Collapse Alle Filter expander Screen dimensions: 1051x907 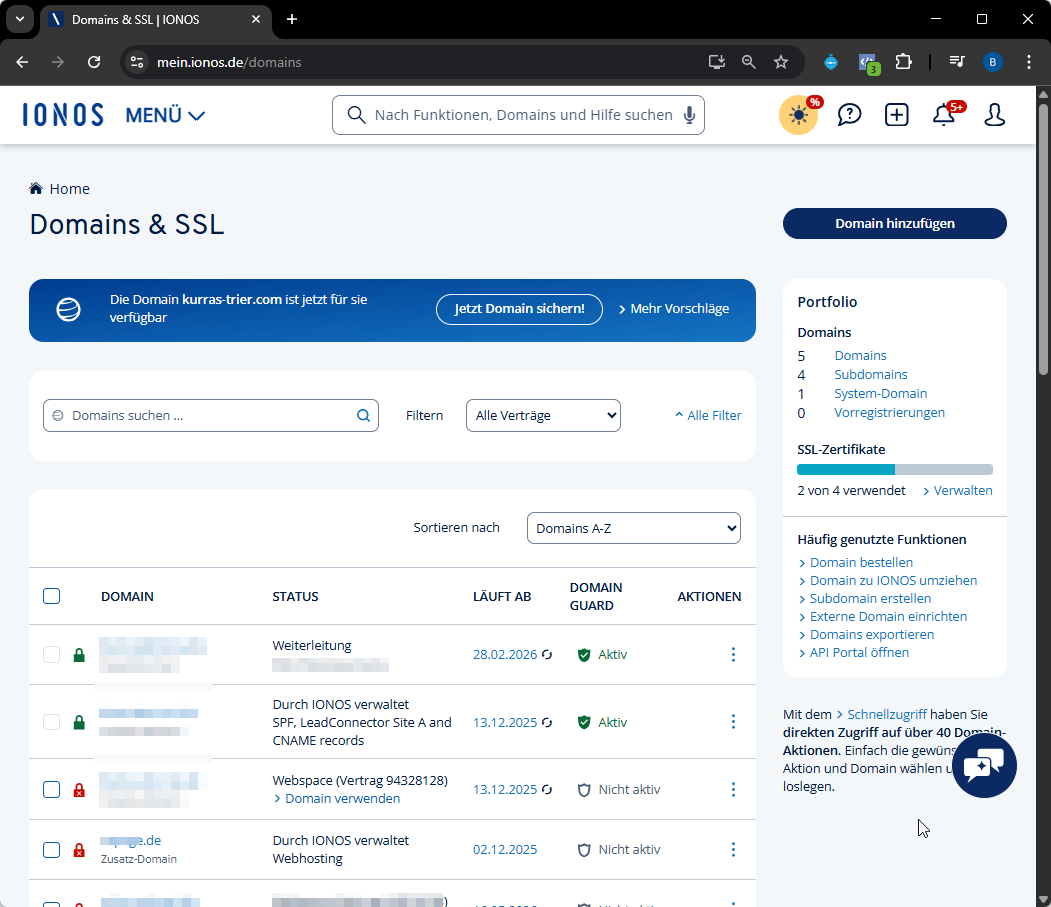point(708,416)
